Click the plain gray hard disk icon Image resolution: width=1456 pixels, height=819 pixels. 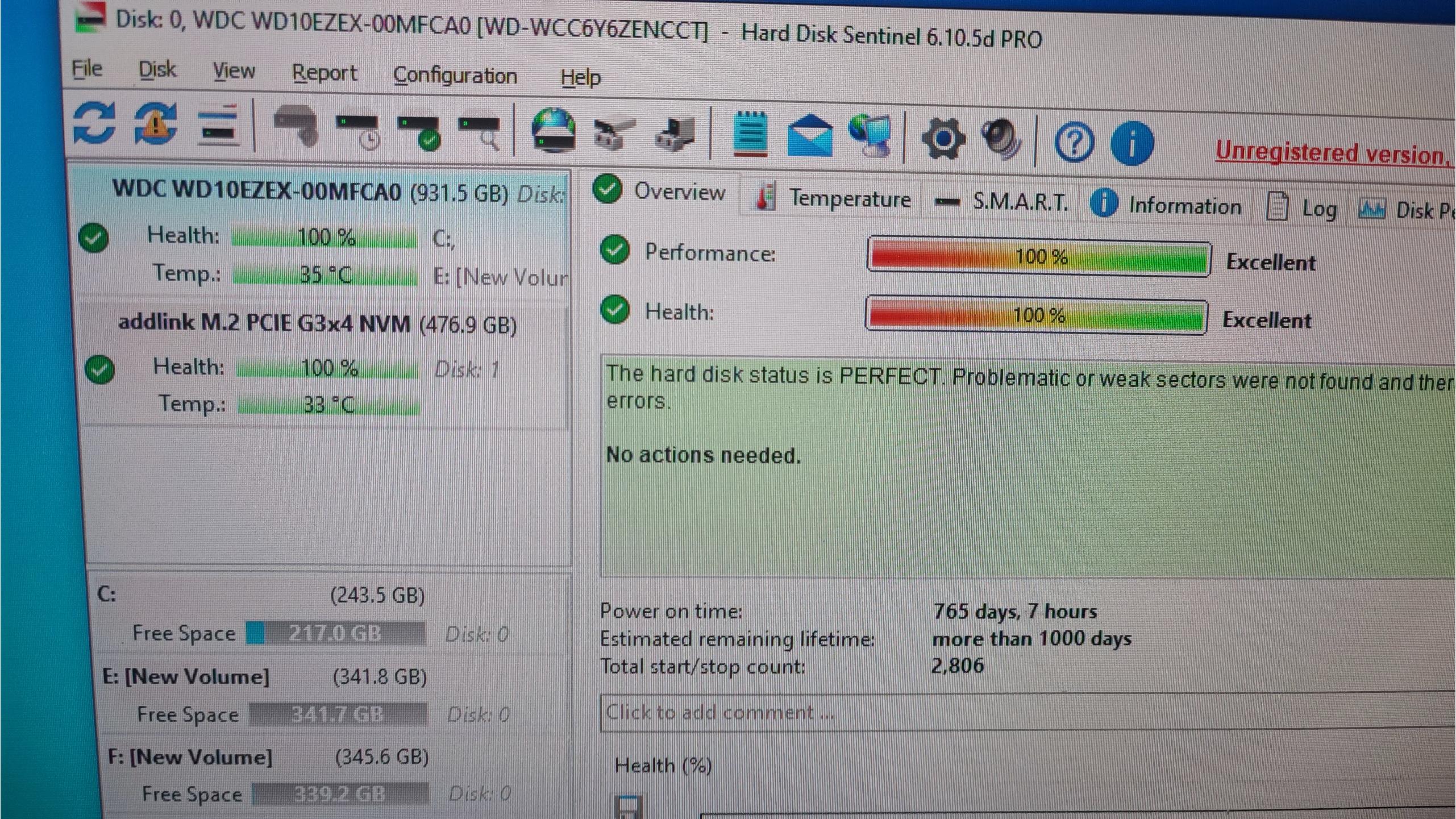click(296, 127)
